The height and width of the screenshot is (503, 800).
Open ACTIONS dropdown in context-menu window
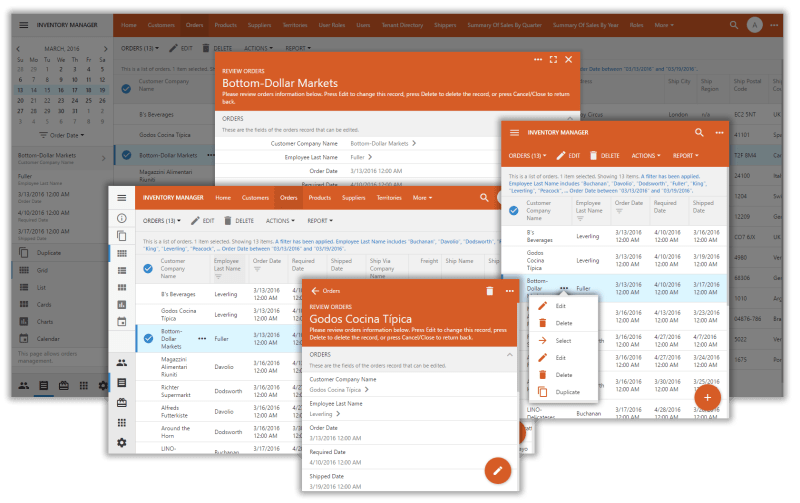[646, 156]
